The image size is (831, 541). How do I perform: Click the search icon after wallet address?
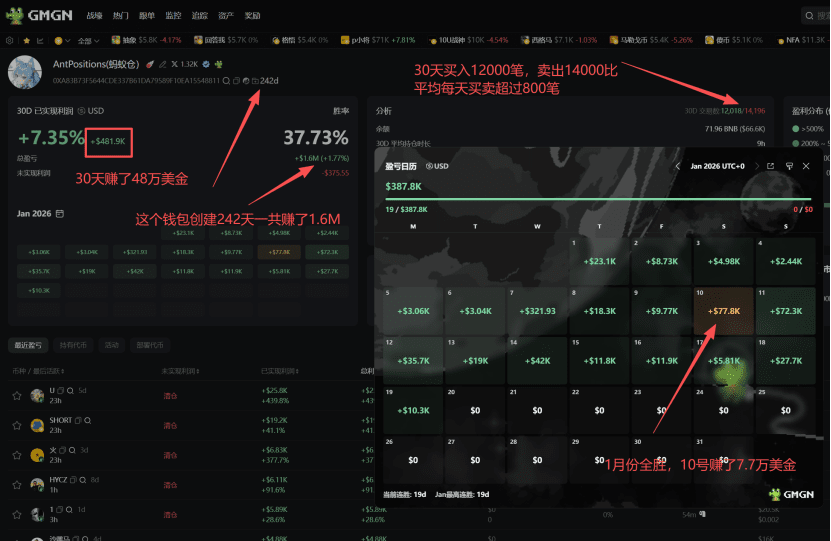[226, 81]
